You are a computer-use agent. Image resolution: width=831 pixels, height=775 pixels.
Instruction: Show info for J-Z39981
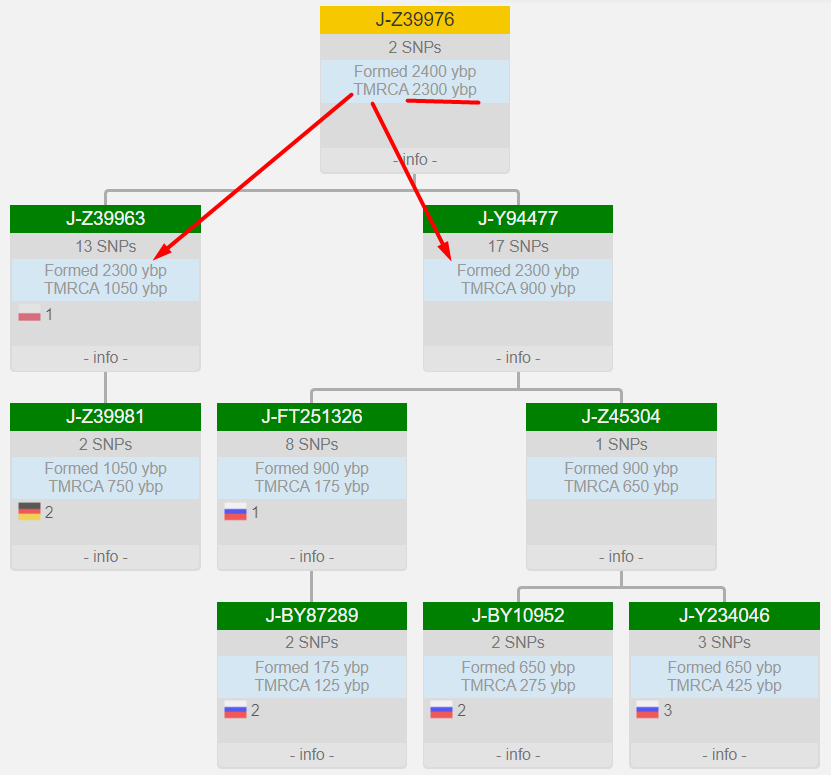pyautogui.click(x=105, y=557)
